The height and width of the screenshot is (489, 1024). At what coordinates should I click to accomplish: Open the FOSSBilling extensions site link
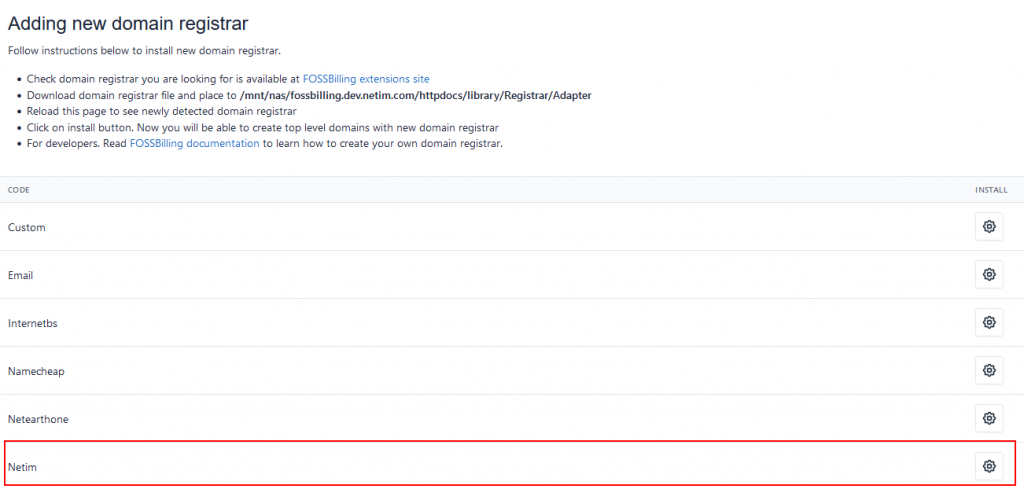[366, 79]
